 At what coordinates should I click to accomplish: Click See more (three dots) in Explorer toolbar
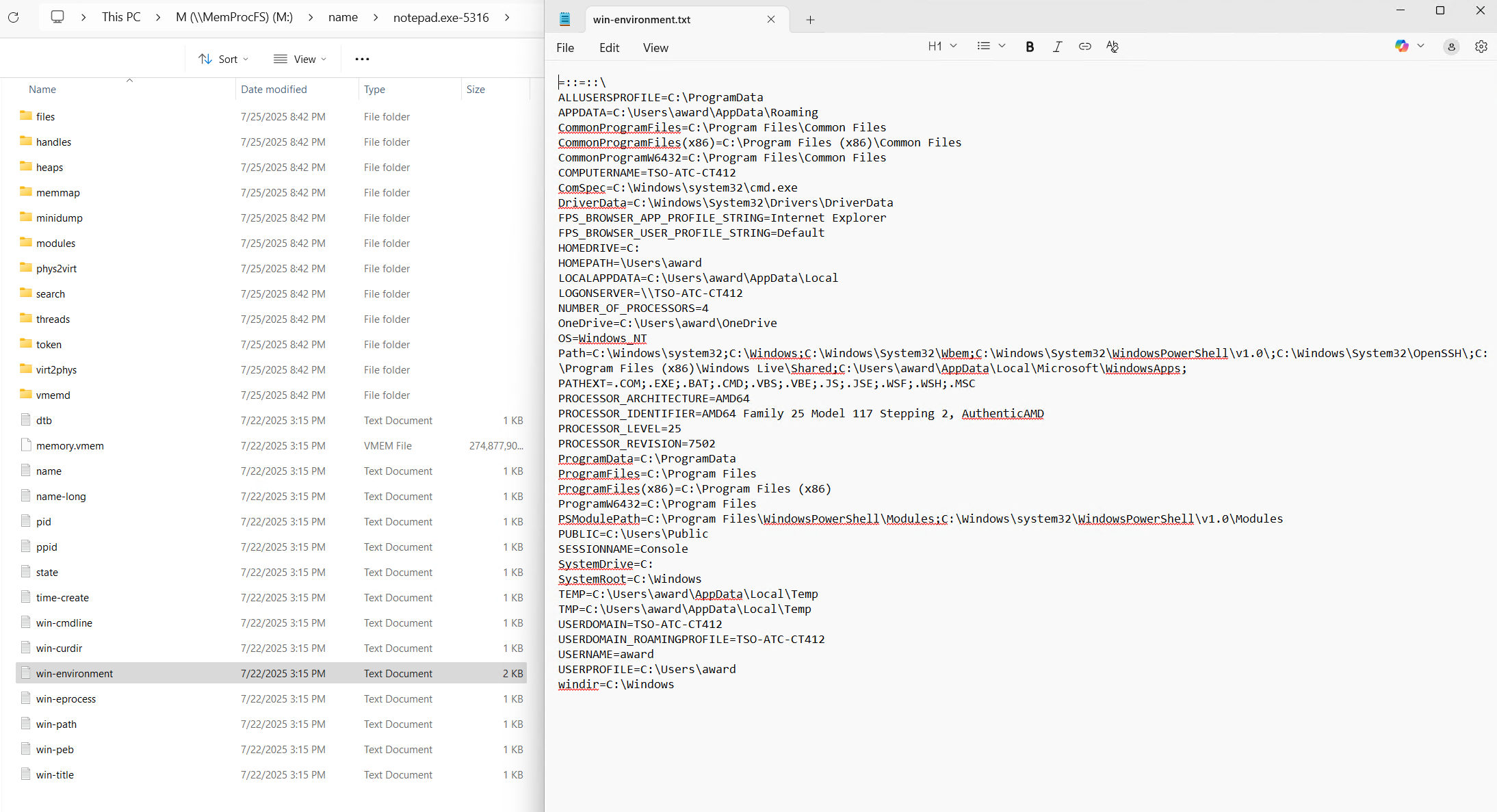(x=362, y=59)
